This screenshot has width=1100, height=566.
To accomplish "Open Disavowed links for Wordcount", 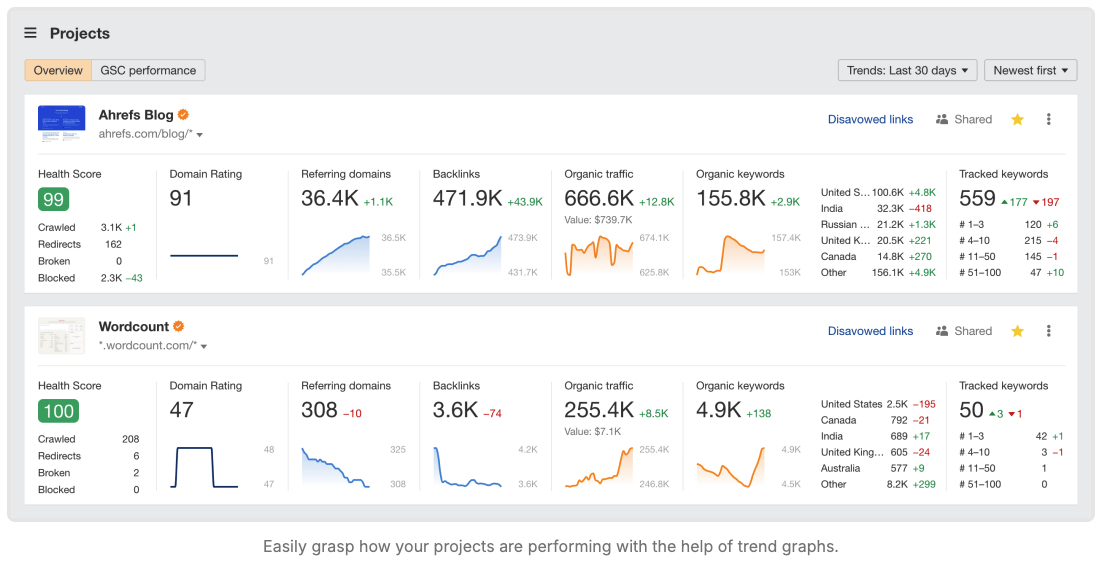I will tap(870, 331).
